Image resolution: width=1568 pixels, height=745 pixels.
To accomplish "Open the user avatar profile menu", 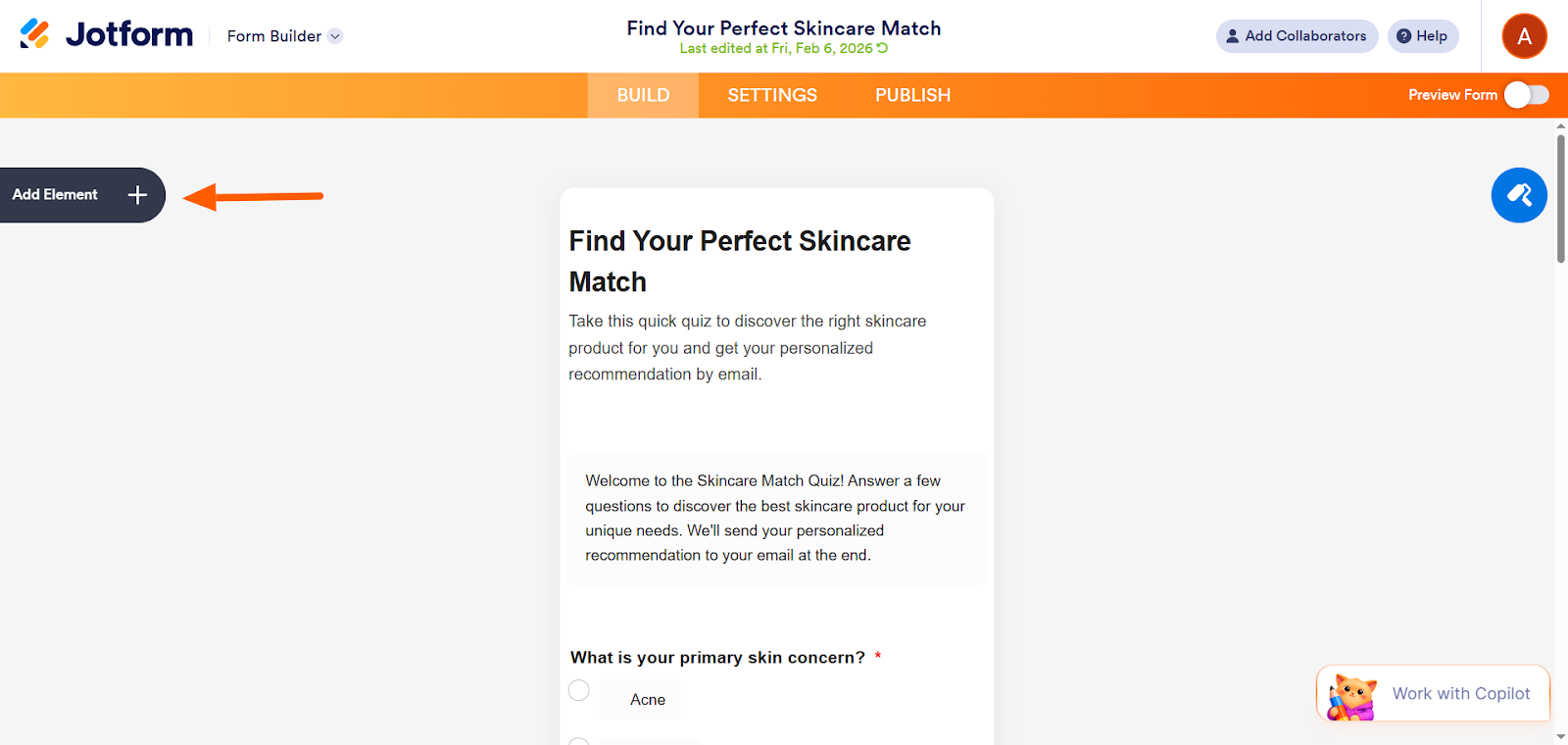I will [1524, 36].
